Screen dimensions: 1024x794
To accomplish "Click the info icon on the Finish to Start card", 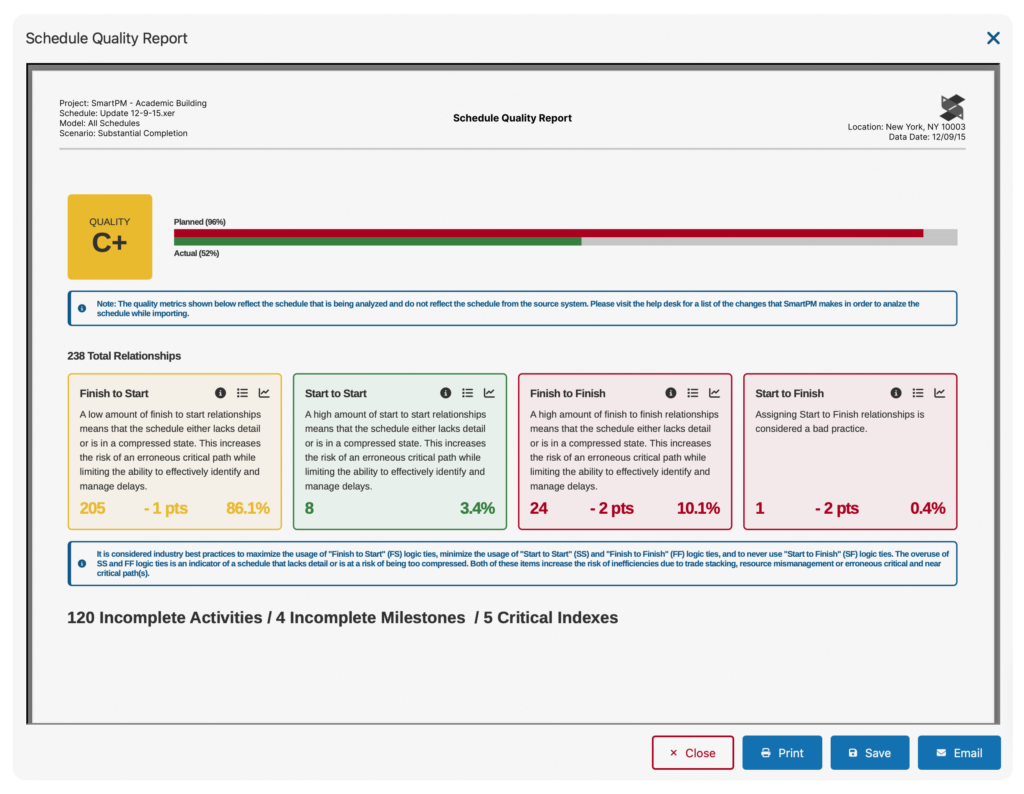I will [220, 393].
